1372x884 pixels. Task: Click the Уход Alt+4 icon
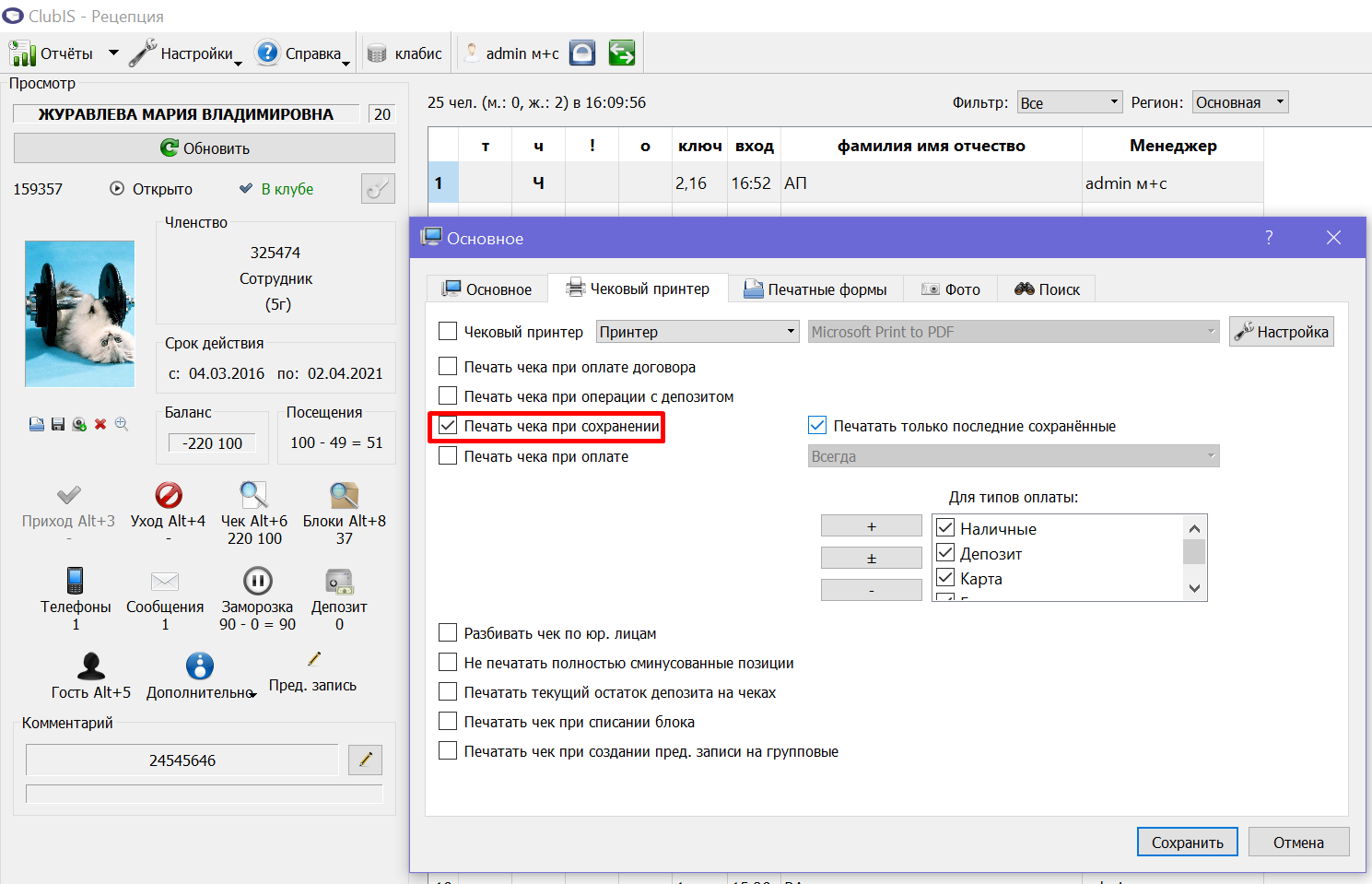pyautogui.click(x=169, y=495)
